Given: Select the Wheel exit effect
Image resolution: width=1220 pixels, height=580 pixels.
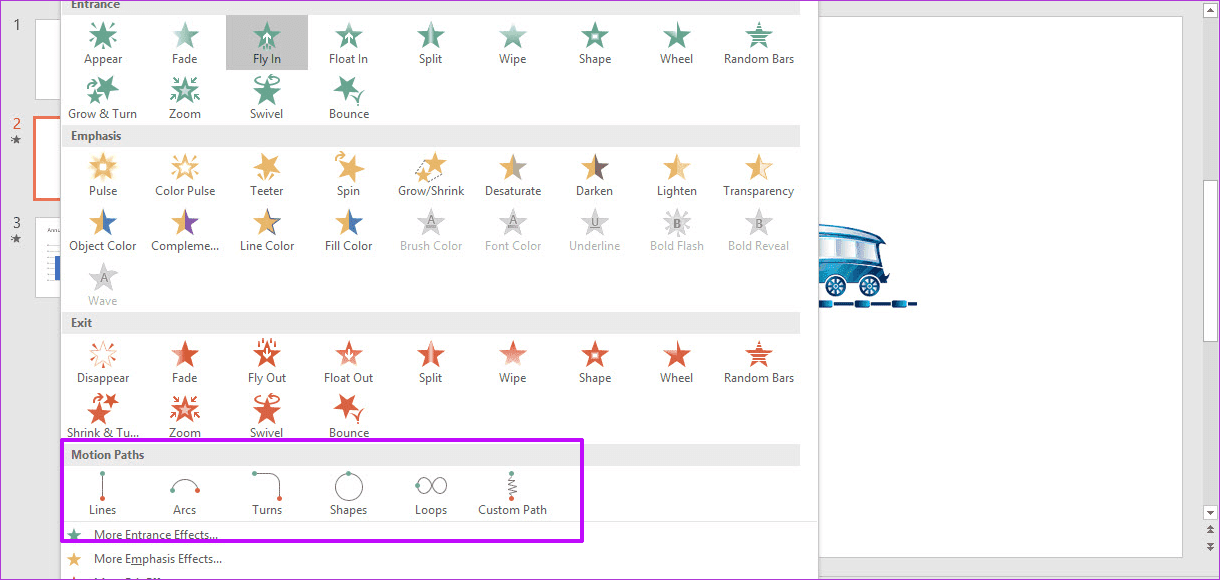Looking at the screenshot, I should 677,362.
